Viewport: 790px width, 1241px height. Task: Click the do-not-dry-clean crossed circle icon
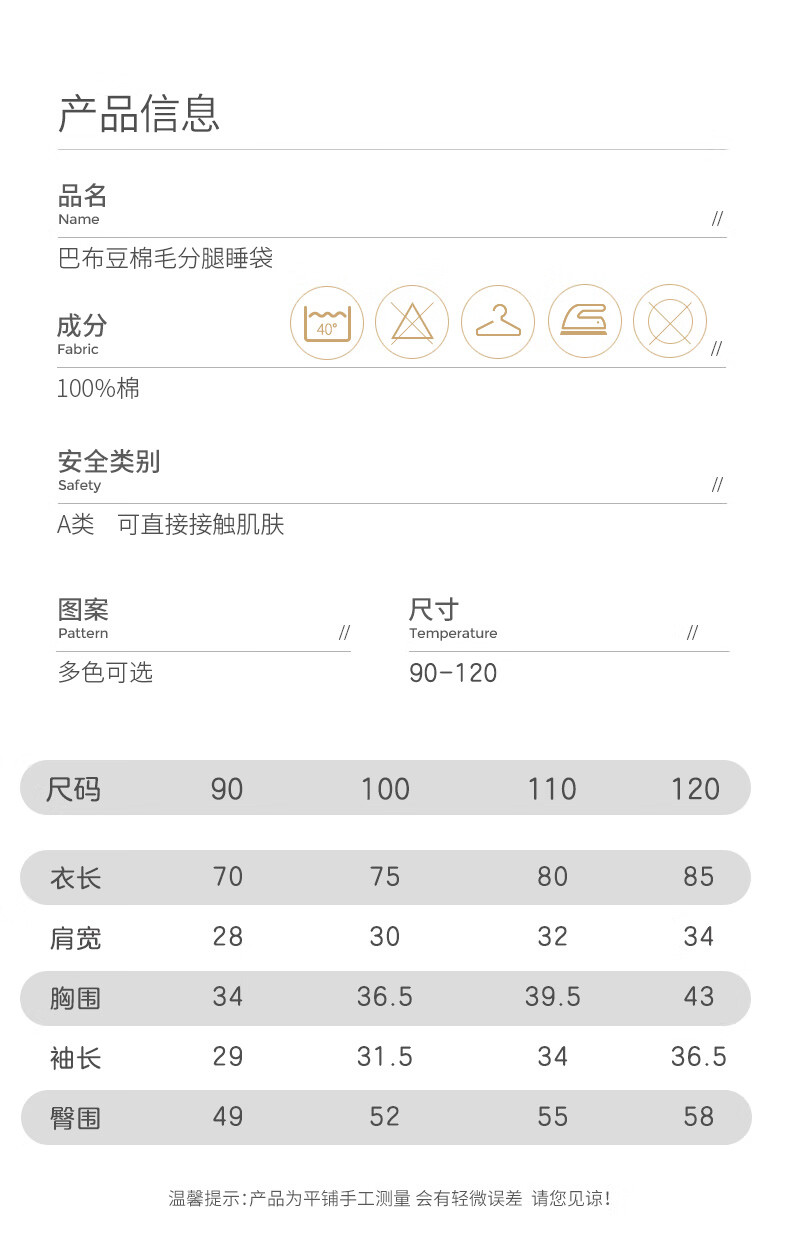pyautogui.click(x=670, y=322)
